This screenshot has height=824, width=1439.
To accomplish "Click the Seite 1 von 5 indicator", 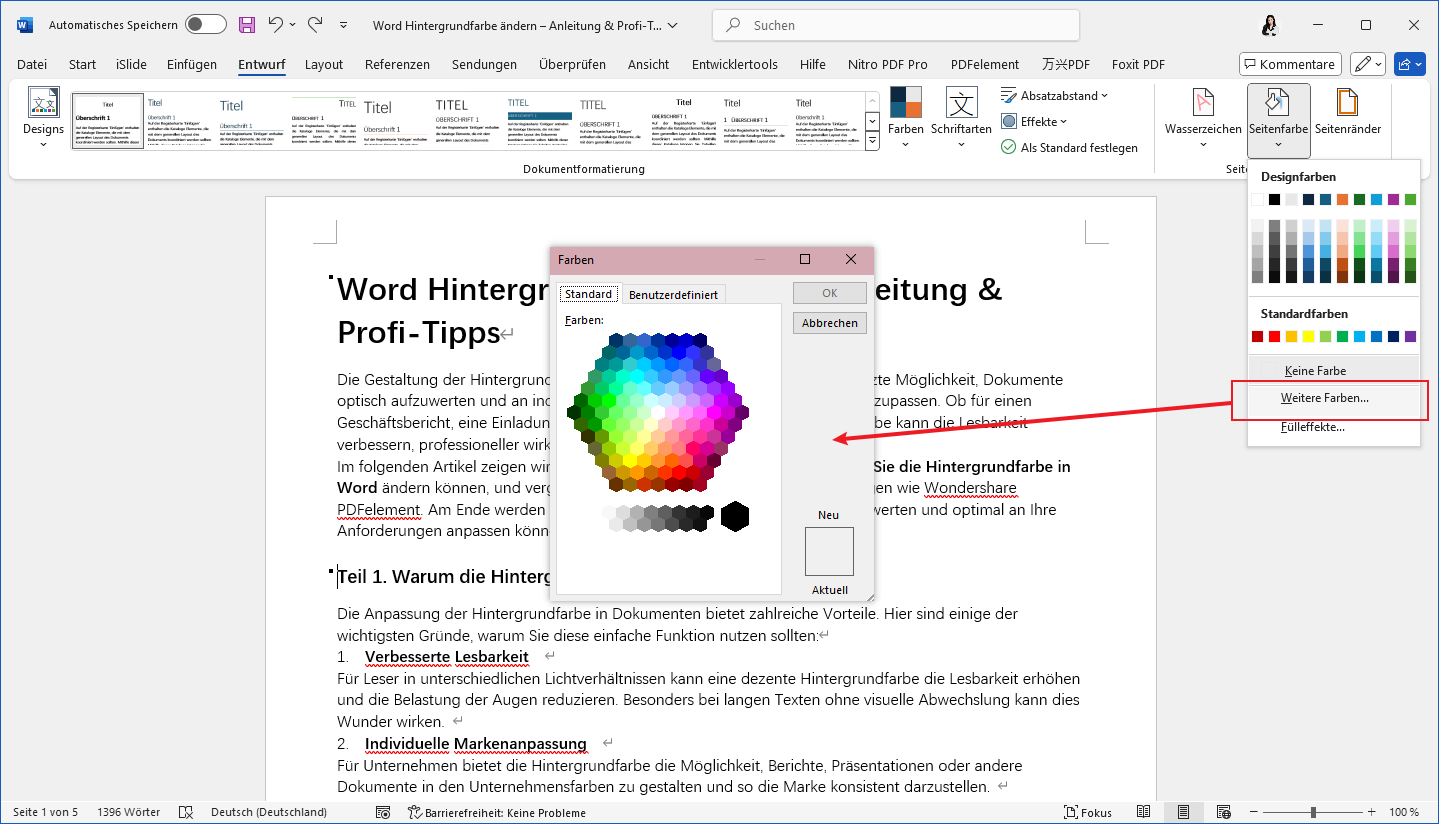I will tap(45, 812).
